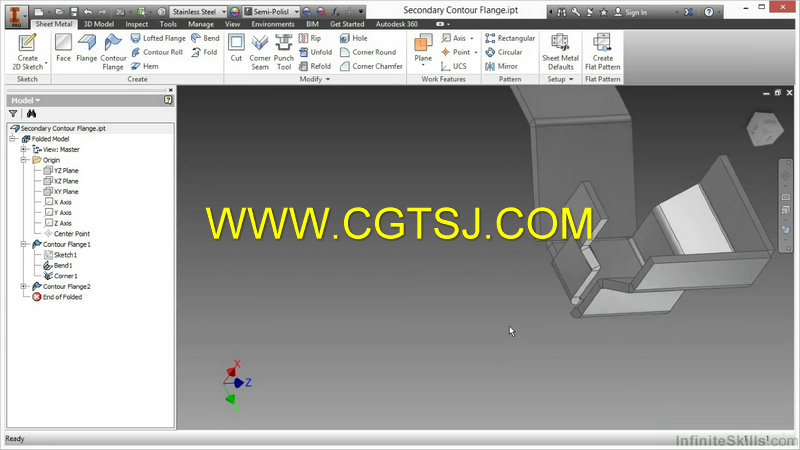Image resolution: width=800 pixels, height=450 pixels.
Task: Collapse Contour Flange1 tree node
Action: [x=23, y=244]
